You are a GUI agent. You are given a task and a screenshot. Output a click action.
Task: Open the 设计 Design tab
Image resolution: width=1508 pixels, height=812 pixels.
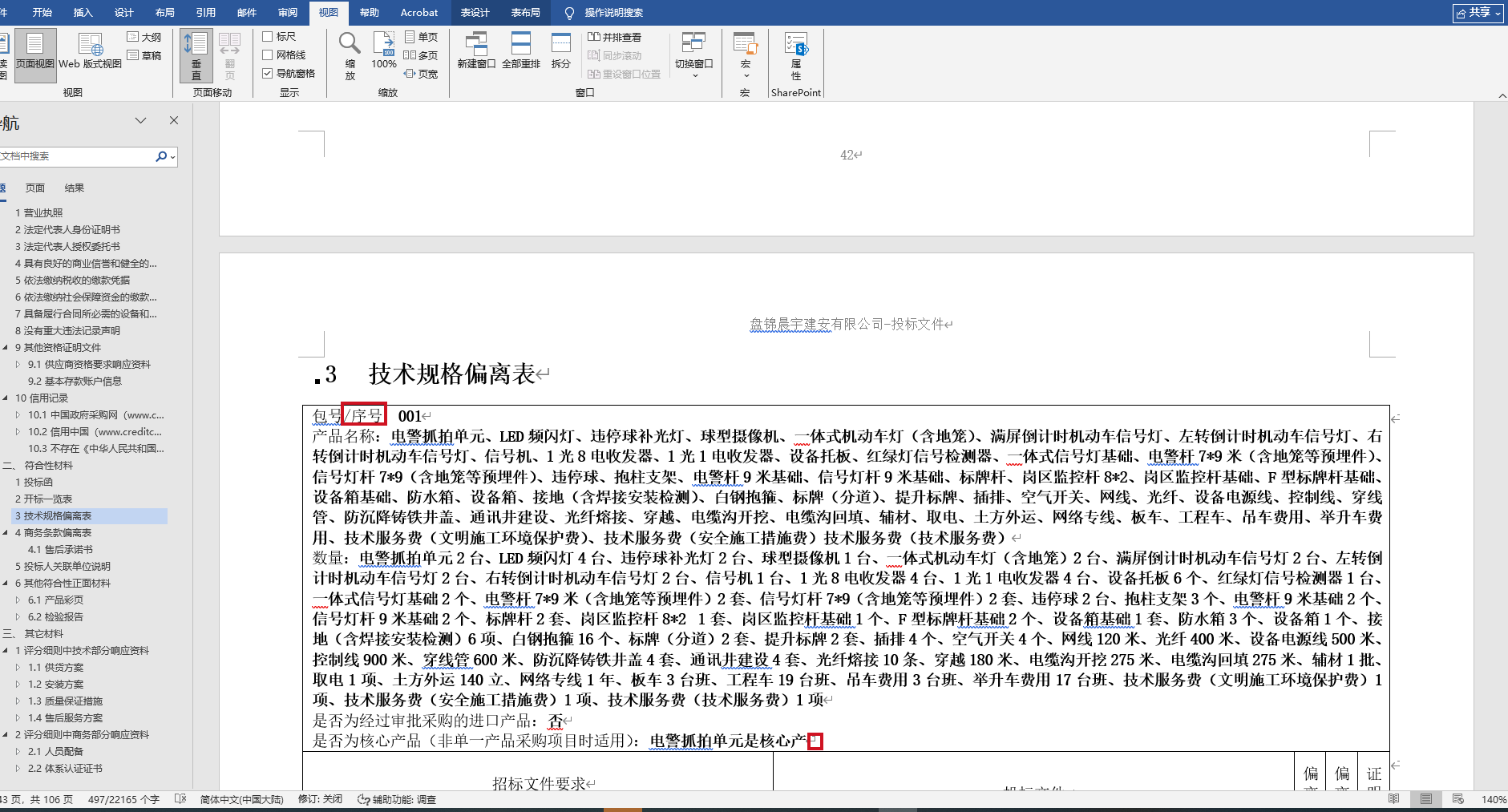(x=124, y=13)
